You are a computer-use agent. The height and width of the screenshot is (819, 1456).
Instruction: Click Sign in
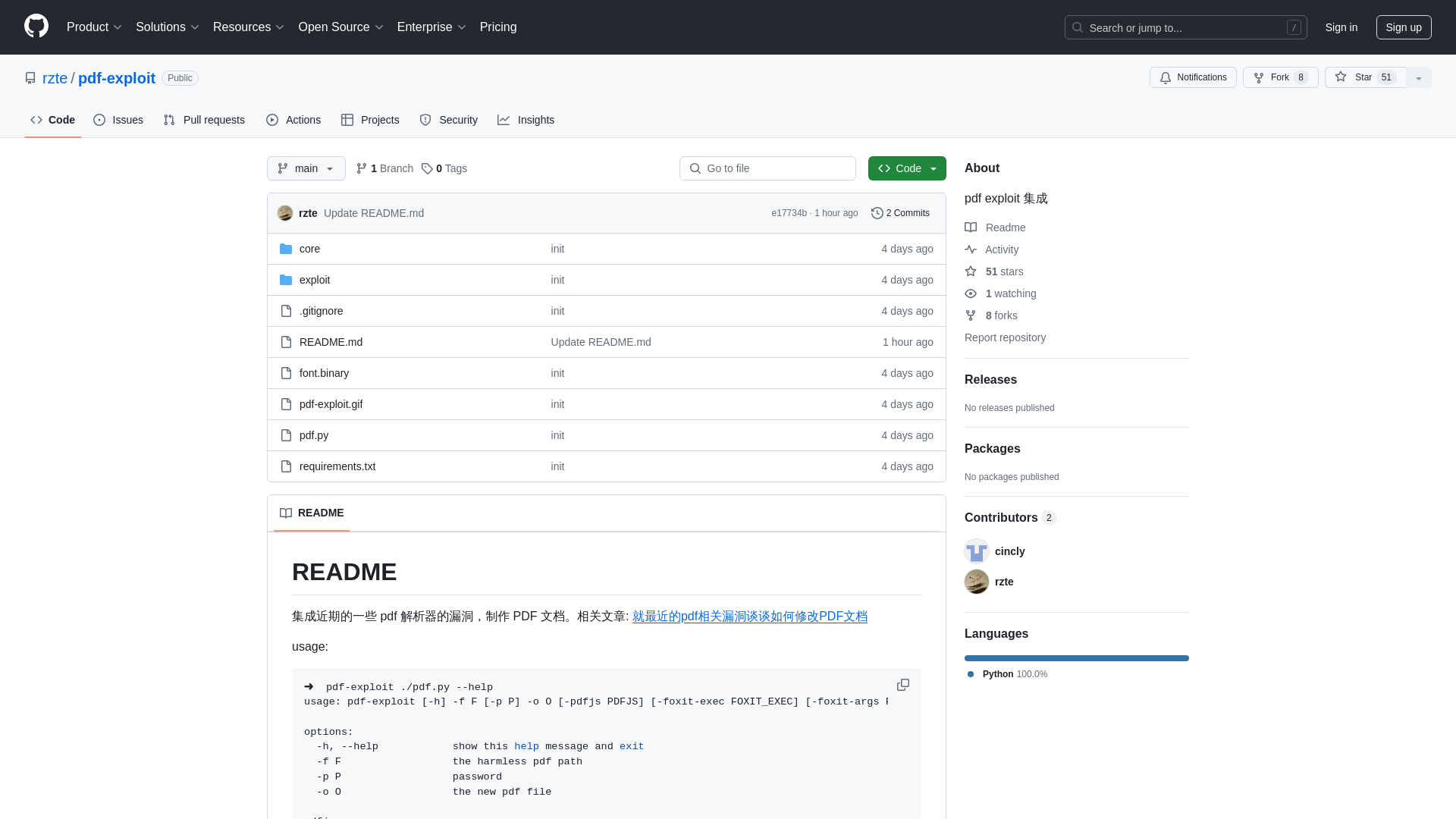1341,27
